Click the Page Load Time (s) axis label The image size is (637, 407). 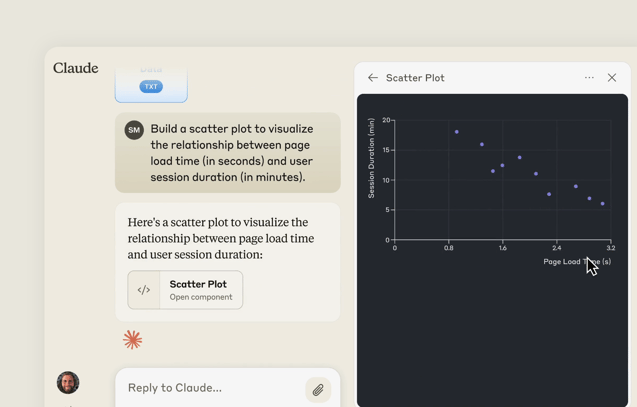[577, 262]
